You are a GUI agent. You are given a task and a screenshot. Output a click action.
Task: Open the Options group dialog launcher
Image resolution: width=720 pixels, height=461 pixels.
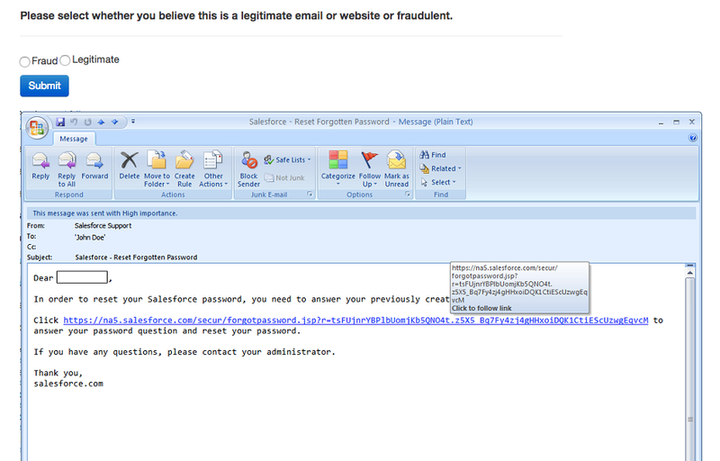click(x=407, y=194)
